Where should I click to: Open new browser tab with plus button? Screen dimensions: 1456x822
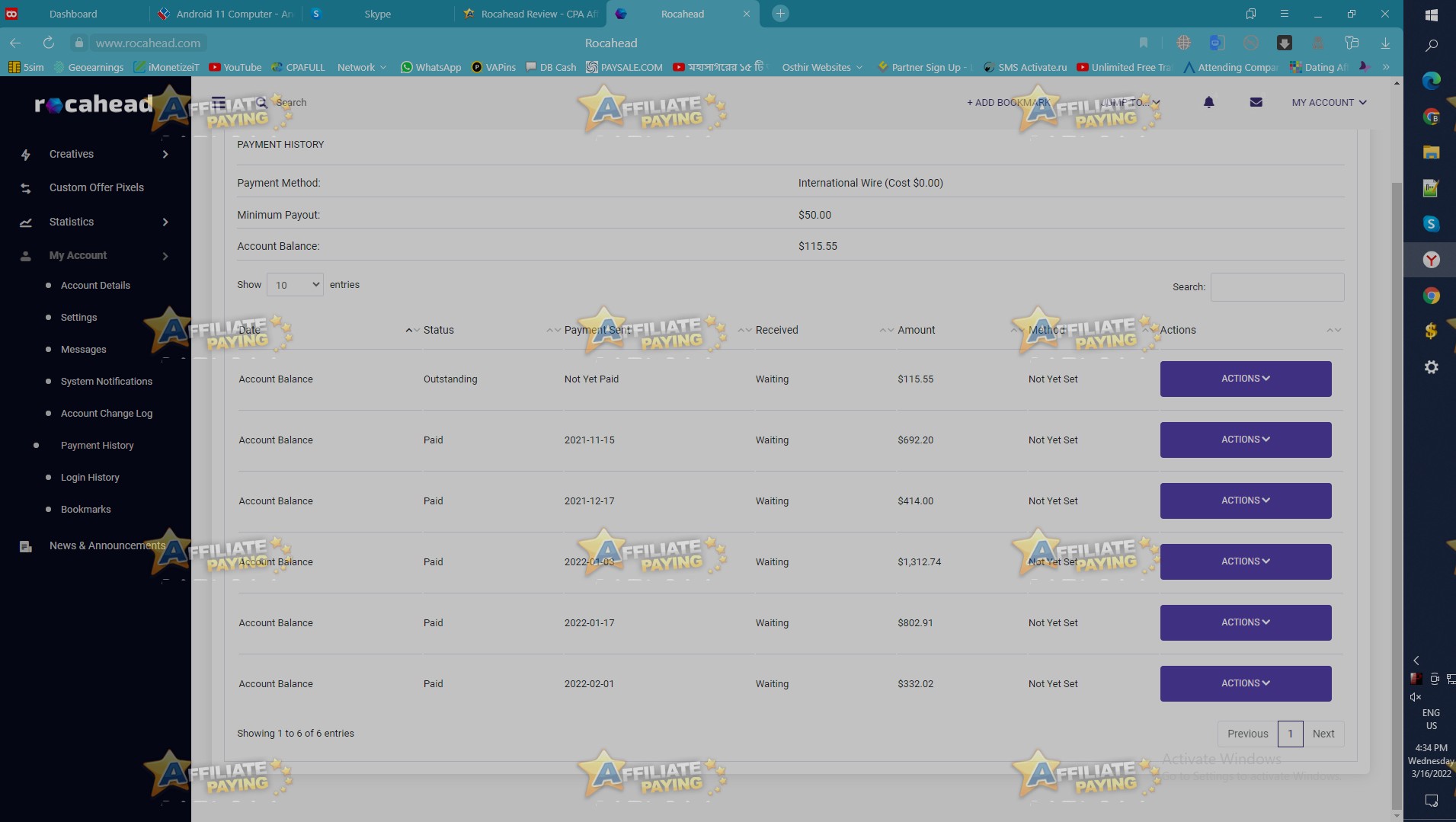tap(780, 14)
